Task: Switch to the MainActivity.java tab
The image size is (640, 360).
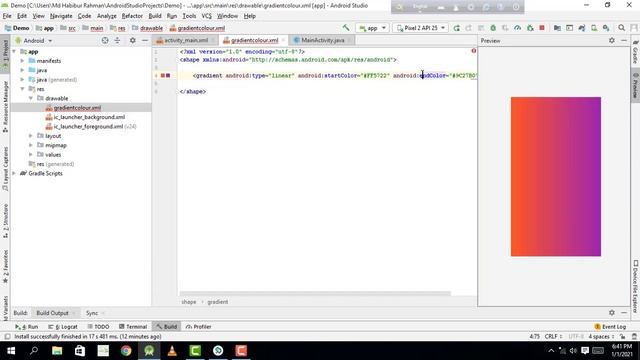Action: pos(322,40)
